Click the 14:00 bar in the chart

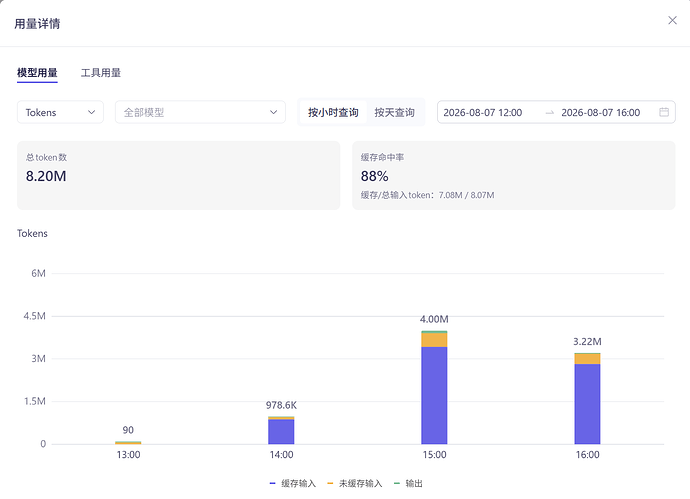tap(281, 430)
